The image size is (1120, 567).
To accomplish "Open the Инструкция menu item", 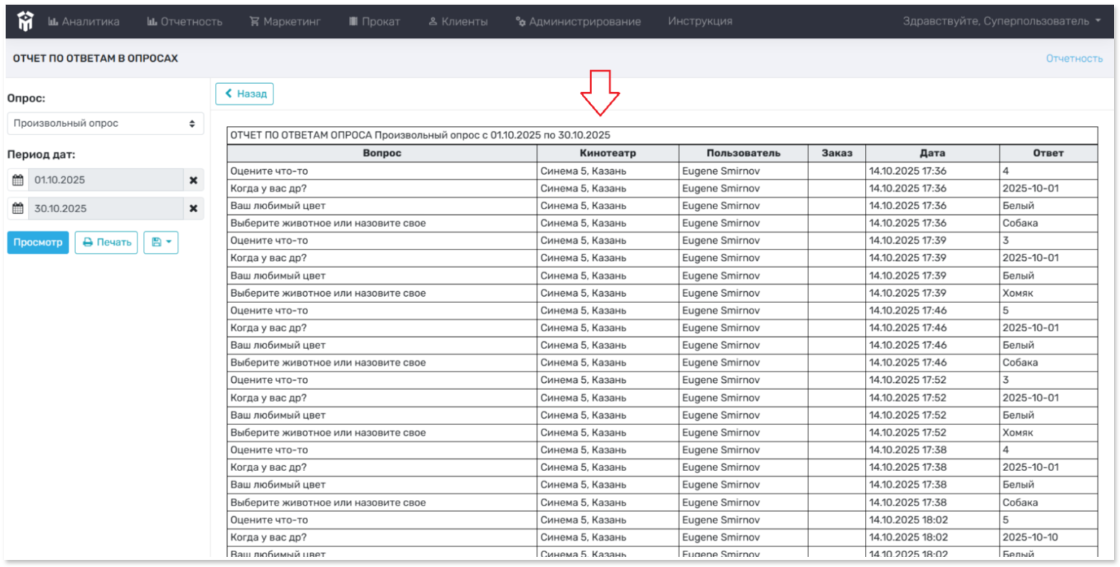I will point(700,21).
